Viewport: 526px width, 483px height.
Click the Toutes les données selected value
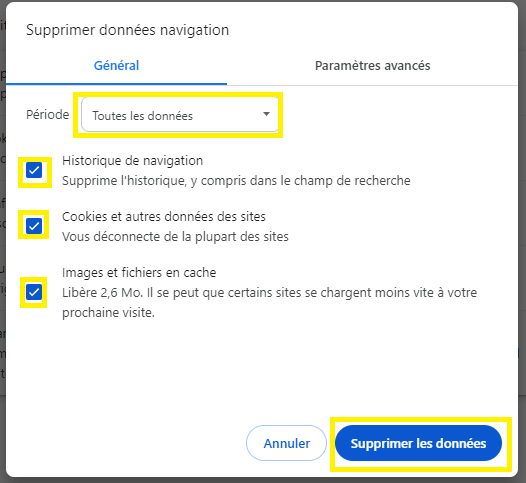(x=143, y=116)
